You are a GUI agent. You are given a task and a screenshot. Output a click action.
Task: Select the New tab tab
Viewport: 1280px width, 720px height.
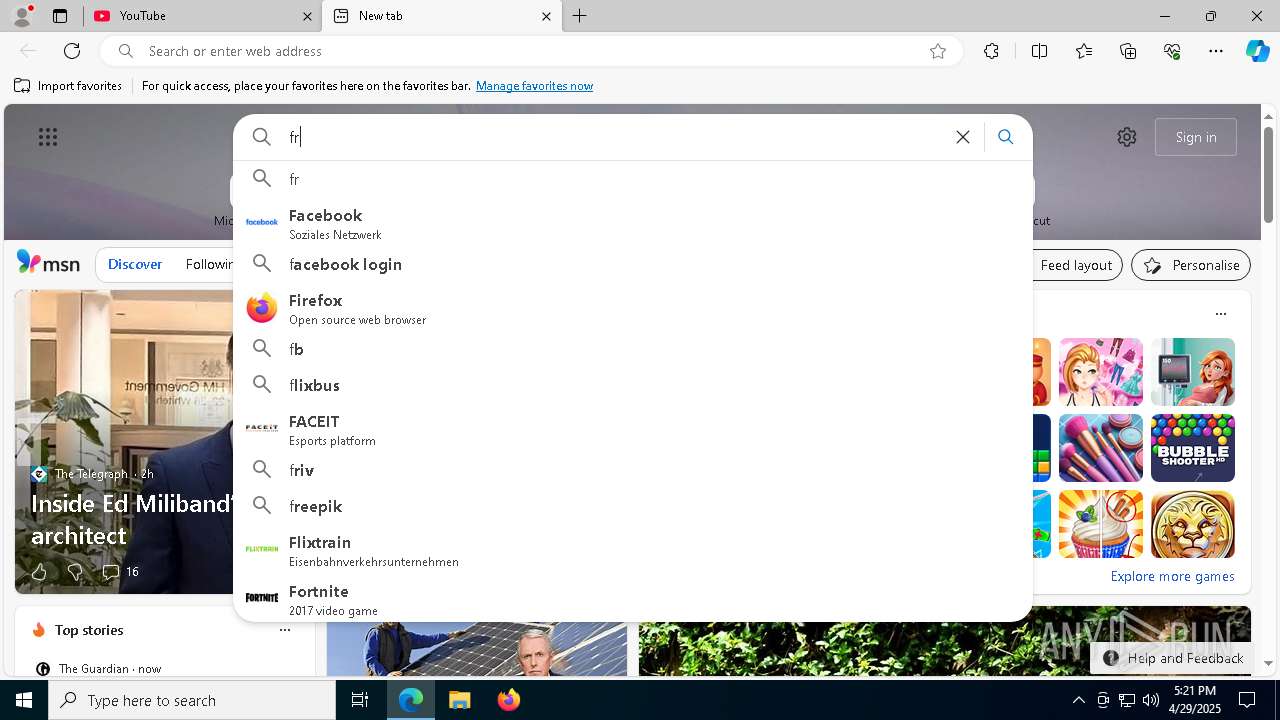point(440,16)
